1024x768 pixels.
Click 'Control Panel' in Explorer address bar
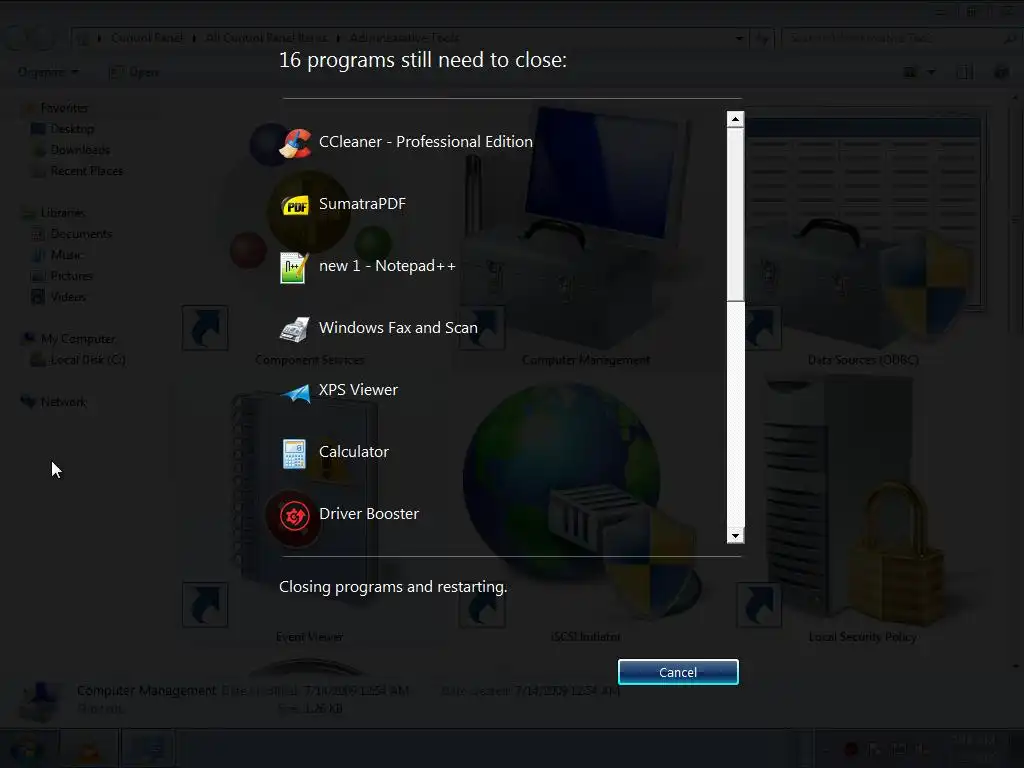pyautogui.click(x=147, y=38)
